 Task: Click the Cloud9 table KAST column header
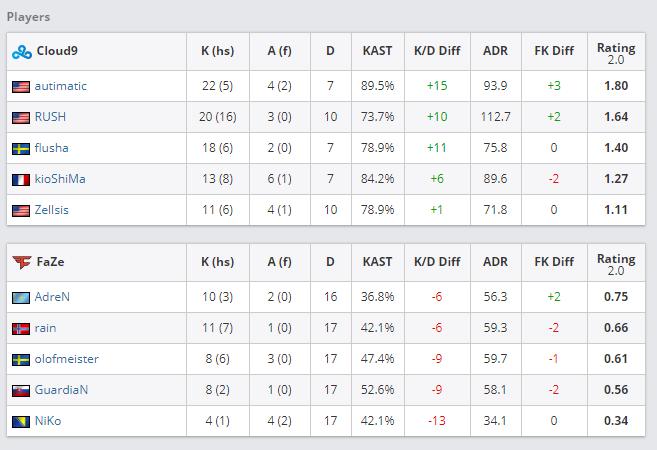click(377, 51)
